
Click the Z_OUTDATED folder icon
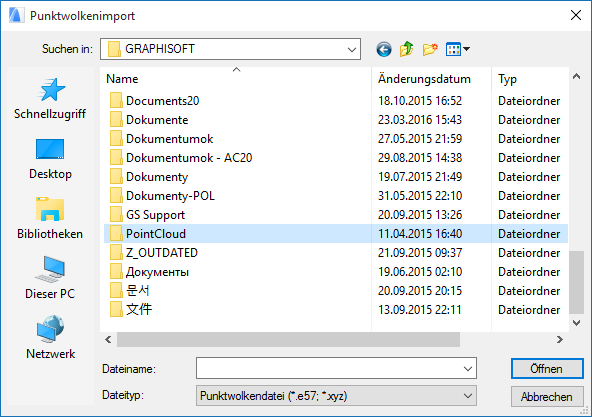116,252
